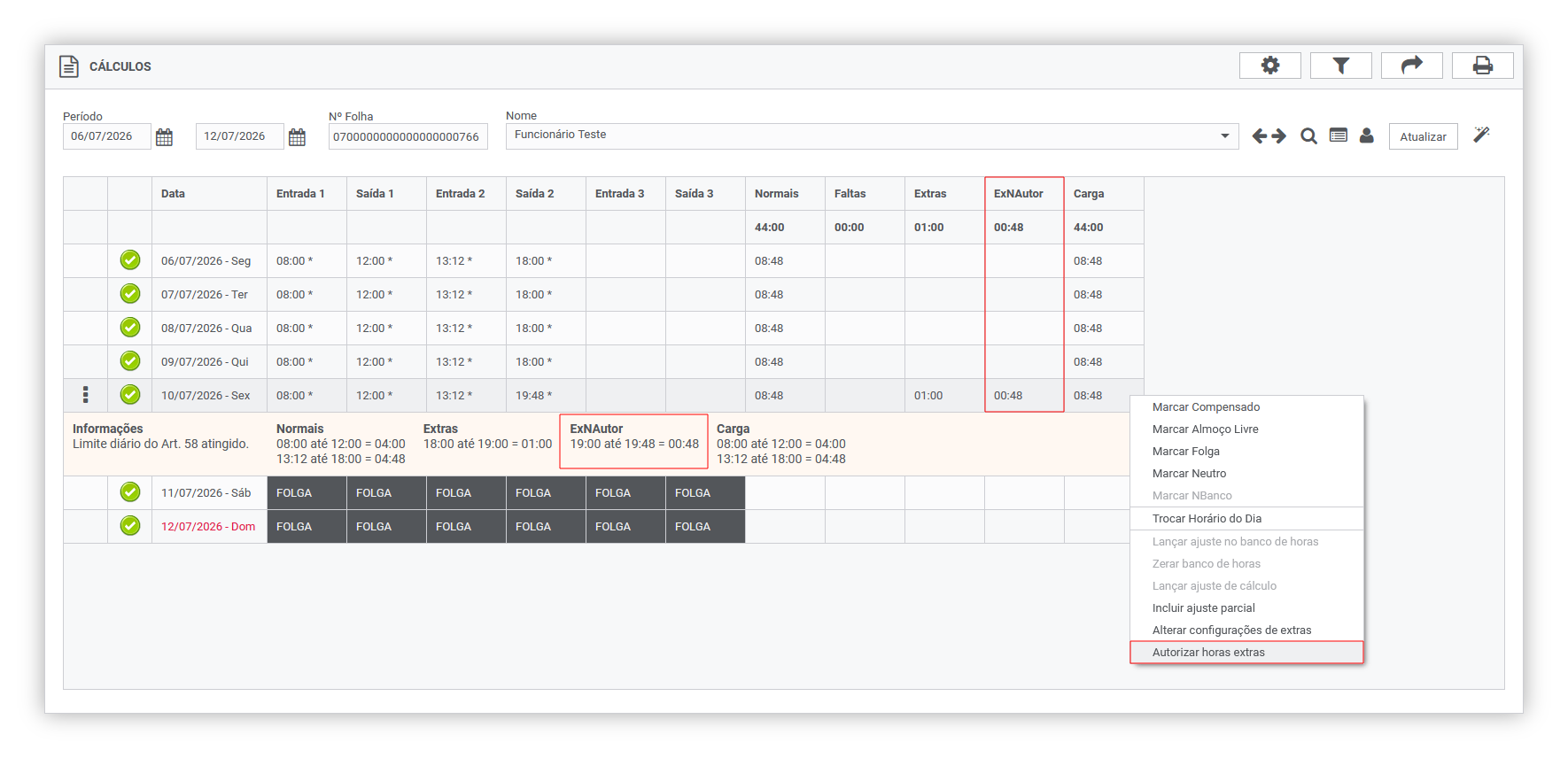
Task: Click green check status for 10/07/2026 - Sex
Action: point(130,395)
